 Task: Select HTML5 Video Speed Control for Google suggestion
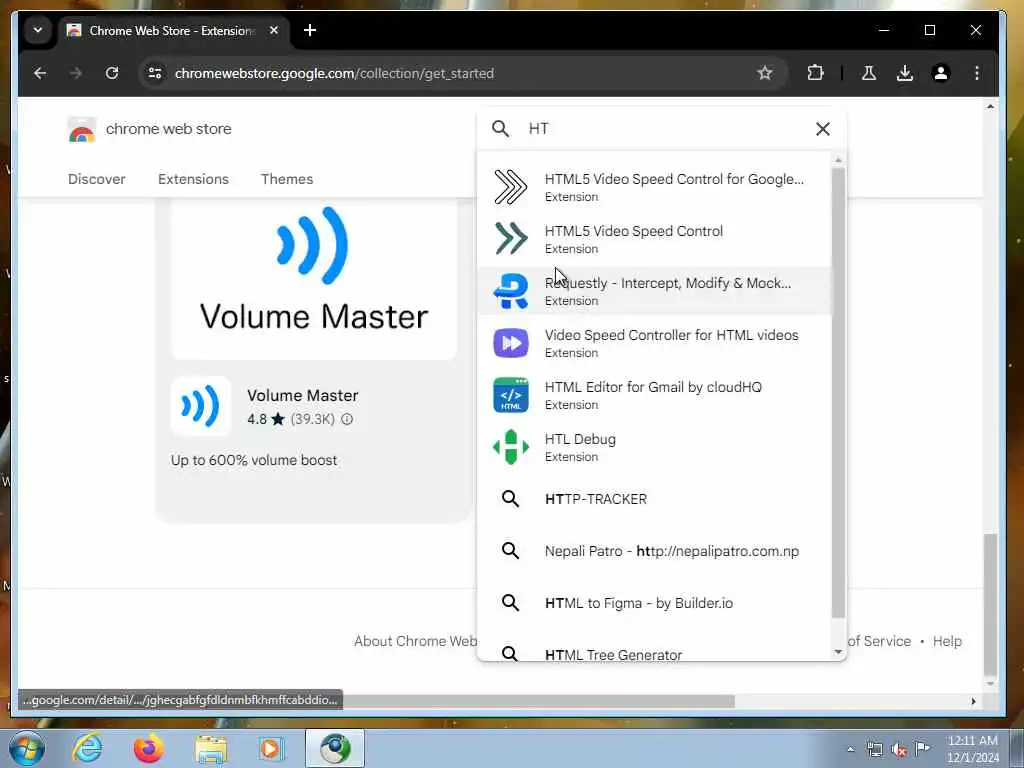(x=654, y=187)
